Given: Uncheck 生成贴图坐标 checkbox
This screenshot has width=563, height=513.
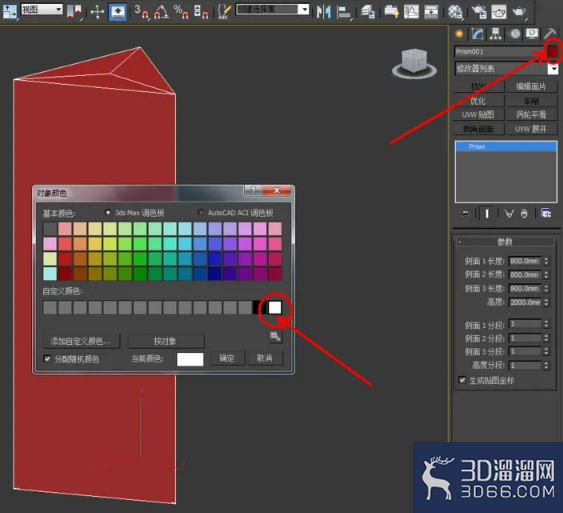Looking at the screenshot, I should coord(462,379).
